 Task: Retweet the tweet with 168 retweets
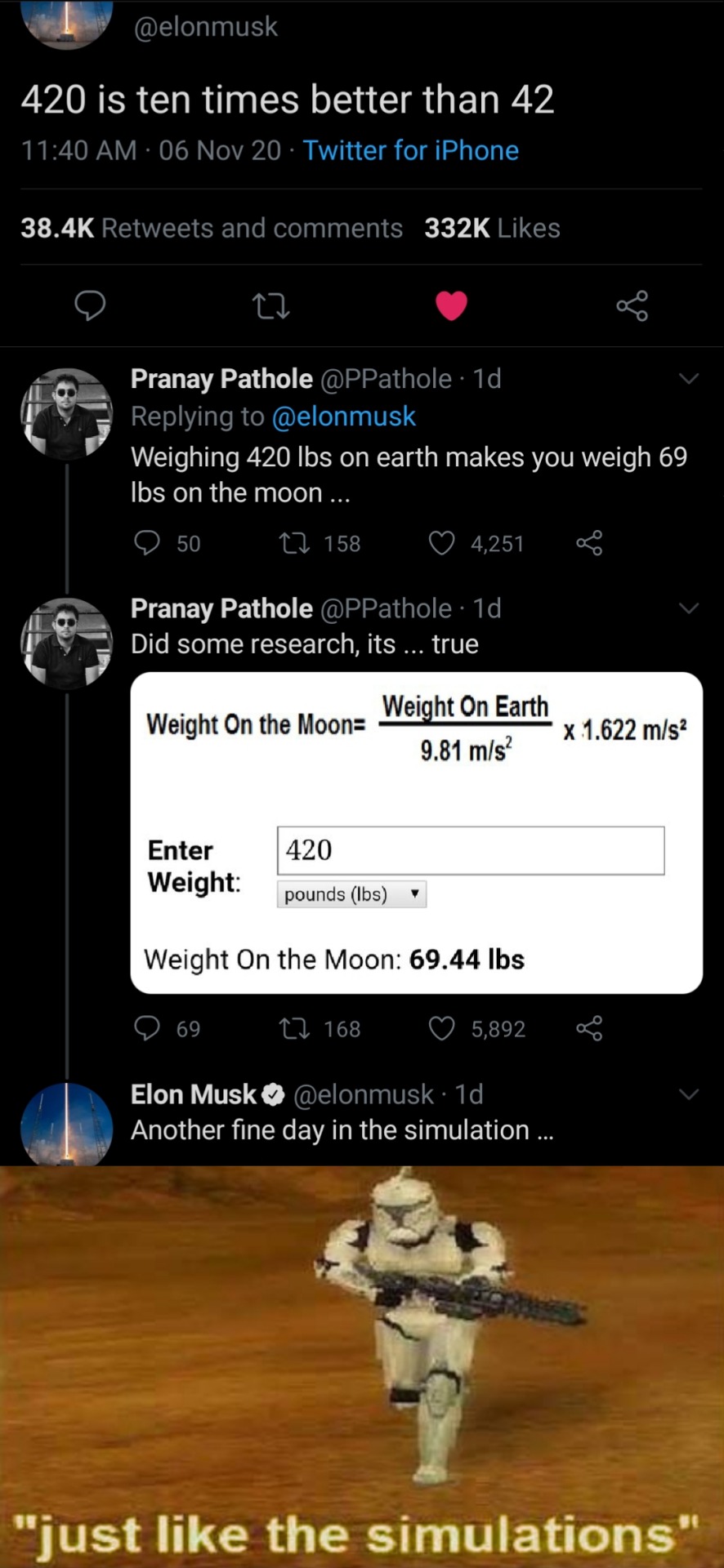(x=294, y=1028)
